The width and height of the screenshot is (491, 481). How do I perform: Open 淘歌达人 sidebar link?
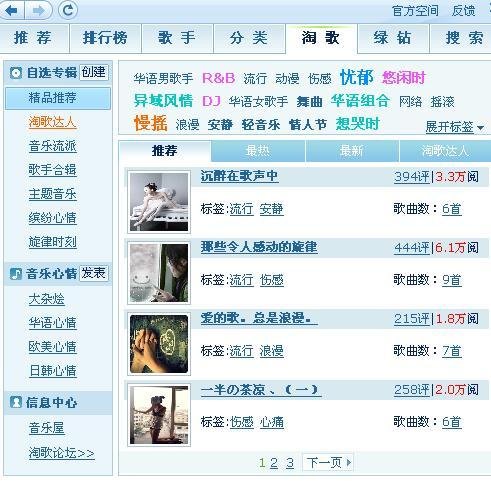click(x=52, y=122)
